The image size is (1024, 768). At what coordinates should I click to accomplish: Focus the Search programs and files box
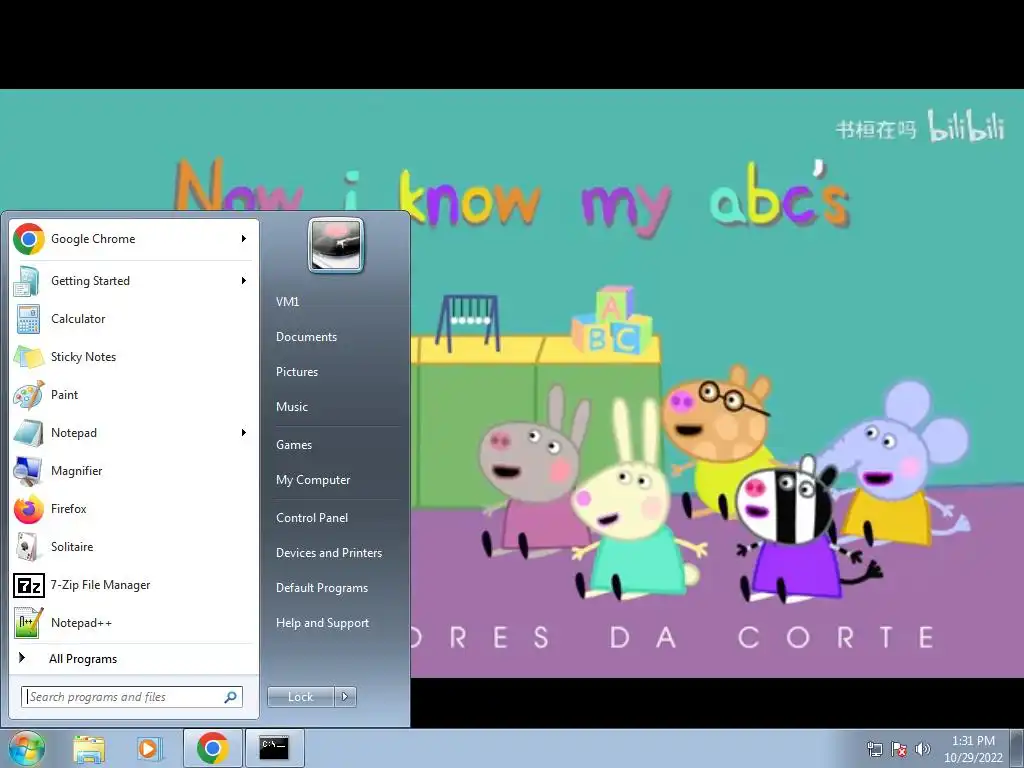coord(131,697)
